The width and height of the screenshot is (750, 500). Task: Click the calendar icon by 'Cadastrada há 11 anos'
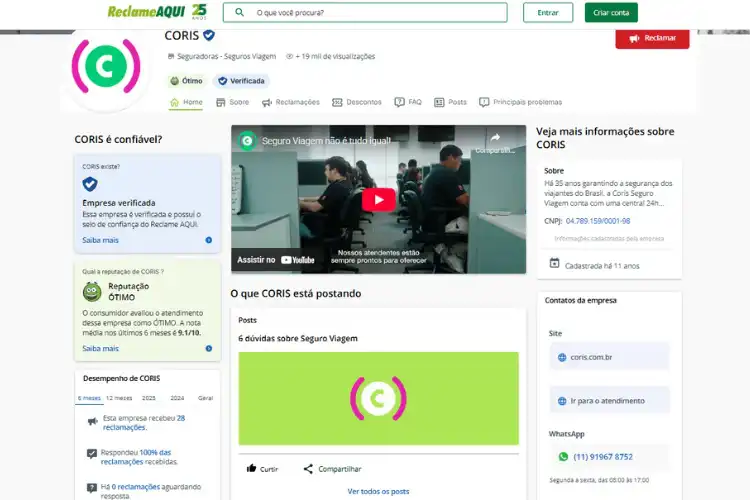click(554, 263)
